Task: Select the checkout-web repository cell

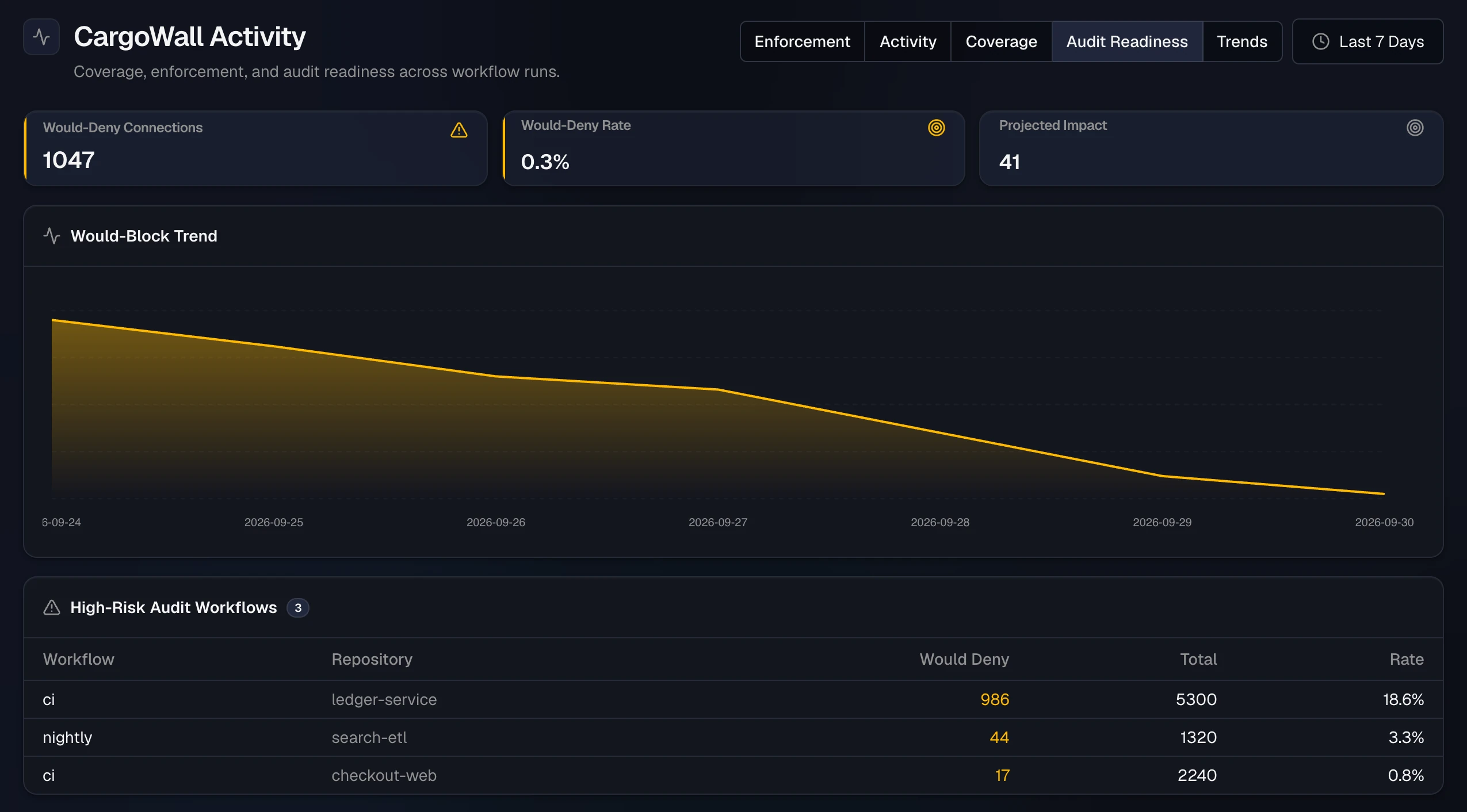Action: 384,775
